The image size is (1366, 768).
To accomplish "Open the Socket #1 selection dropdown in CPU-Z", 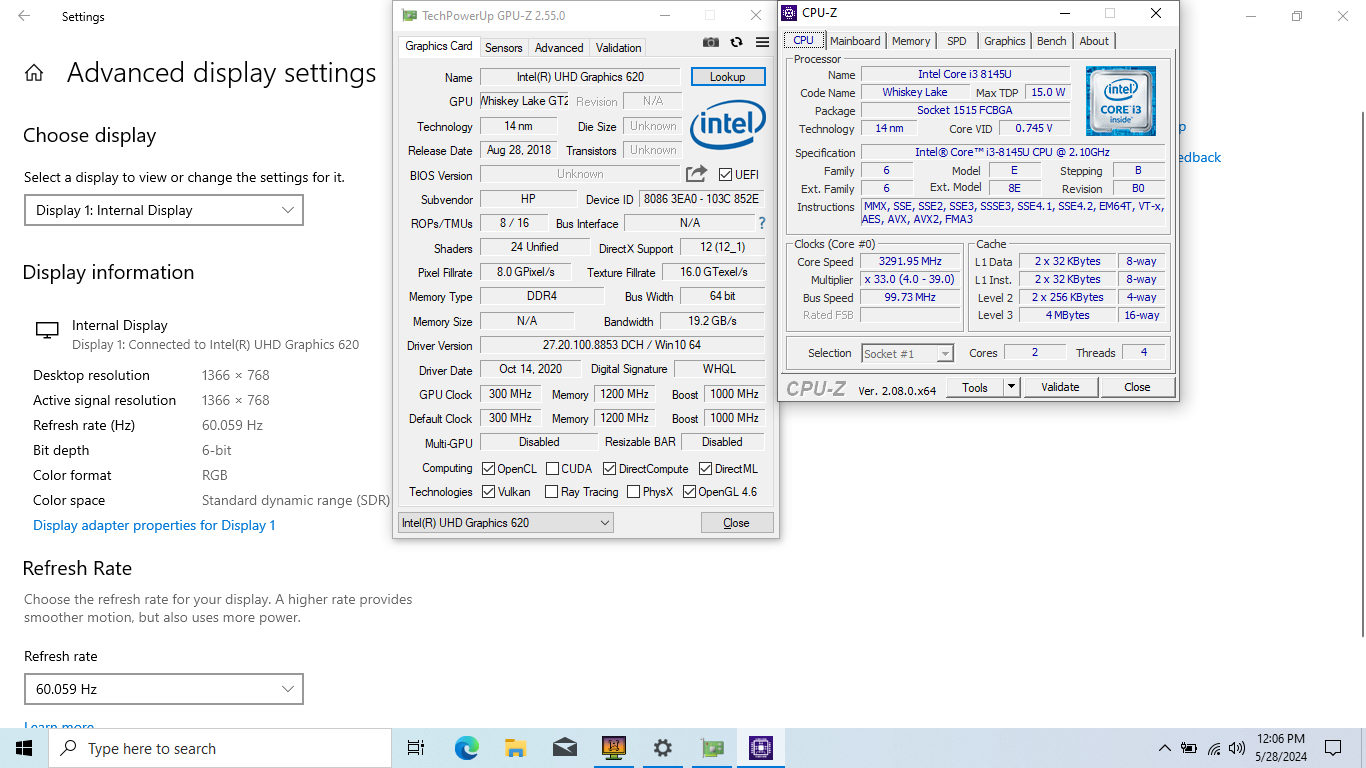I will [x=907, y=353].
